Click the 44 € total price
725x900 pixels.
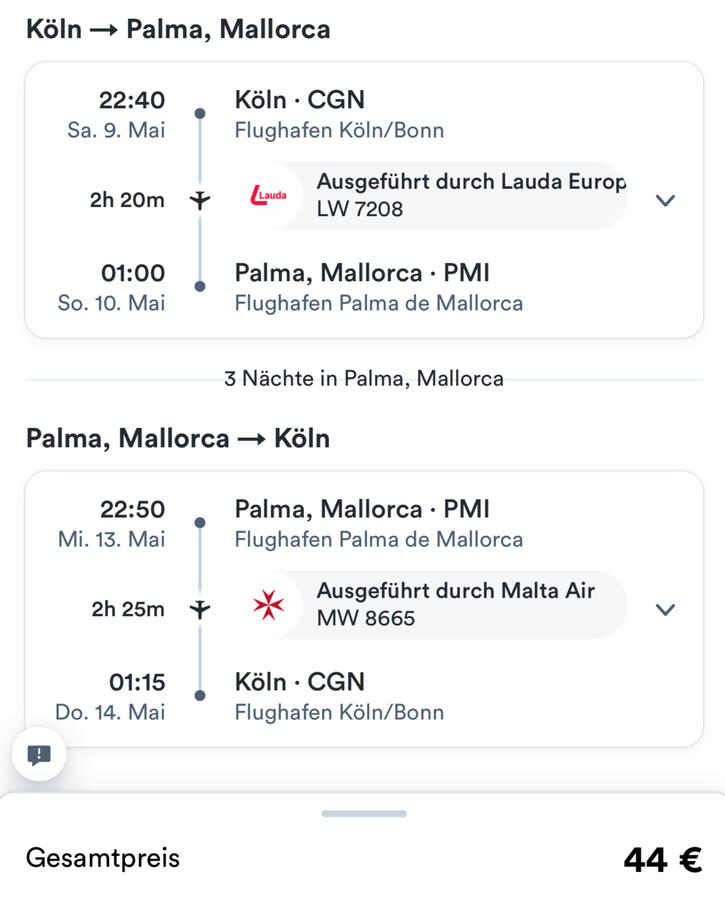coord(662,859)
